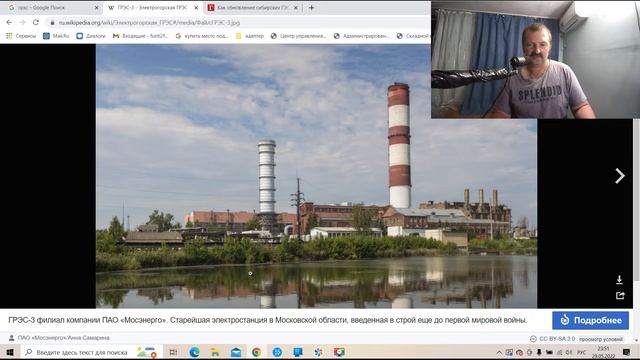
Task: Open the Mail app on taskbar
Action: click(x=236, y=352)
